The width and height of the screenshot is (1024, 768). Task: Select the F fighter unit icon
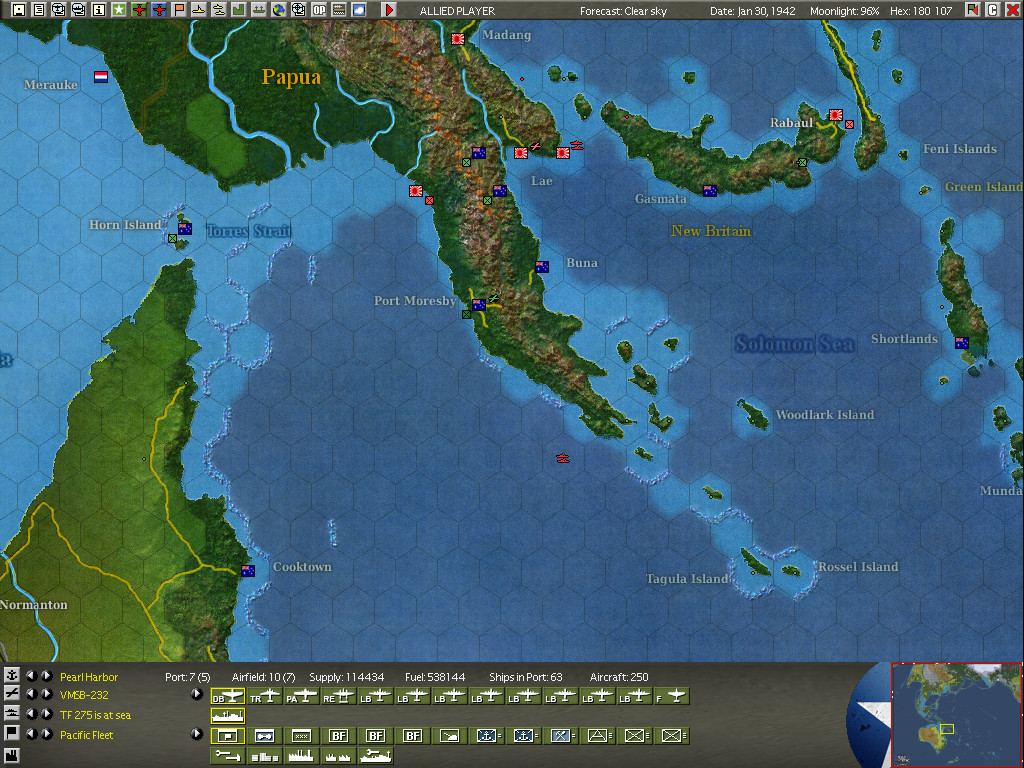tap(672, 696)
